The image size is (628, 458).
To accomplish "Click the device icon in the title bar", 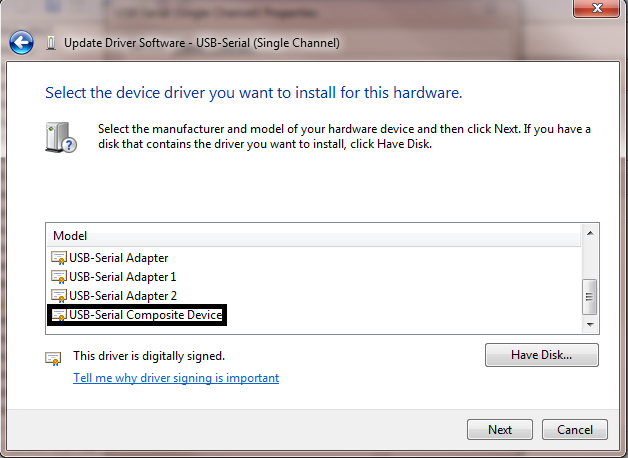I will click(51, 44).
